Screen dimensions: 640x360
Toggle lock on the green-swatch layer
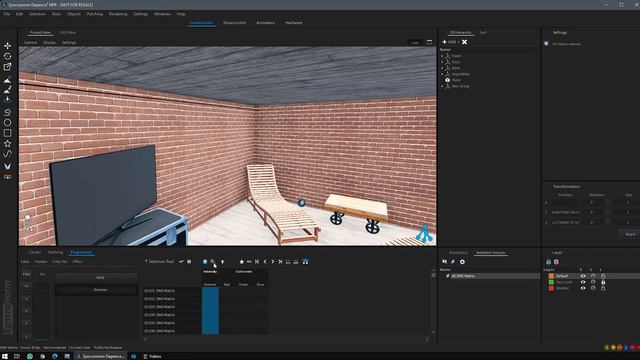click(x=603, y=282)
